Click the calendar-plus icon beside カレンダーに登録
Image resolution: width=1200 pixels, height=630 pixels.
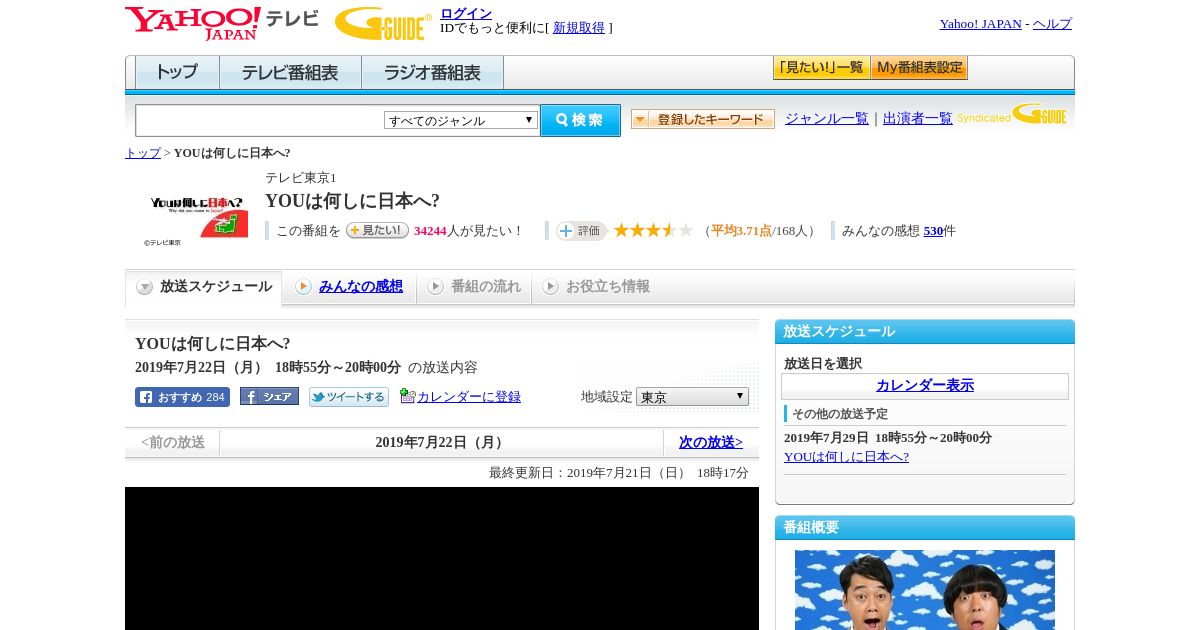coord(407,396)
